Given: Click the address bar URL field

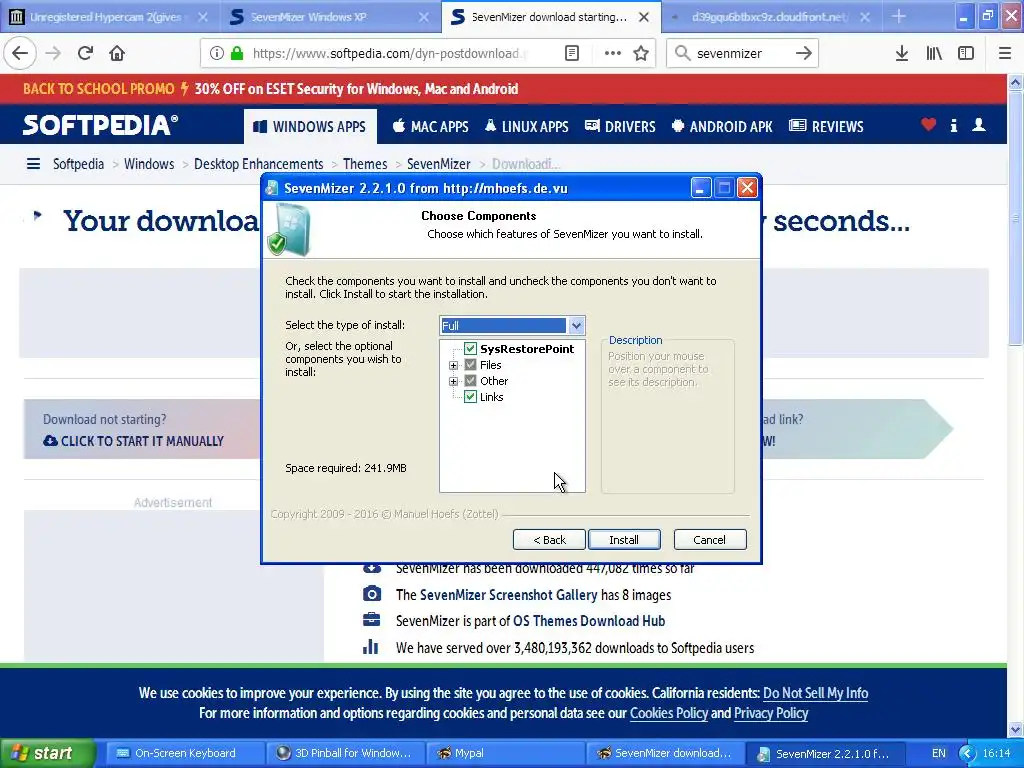Looking at the screenshot, I should pos(391,53).
